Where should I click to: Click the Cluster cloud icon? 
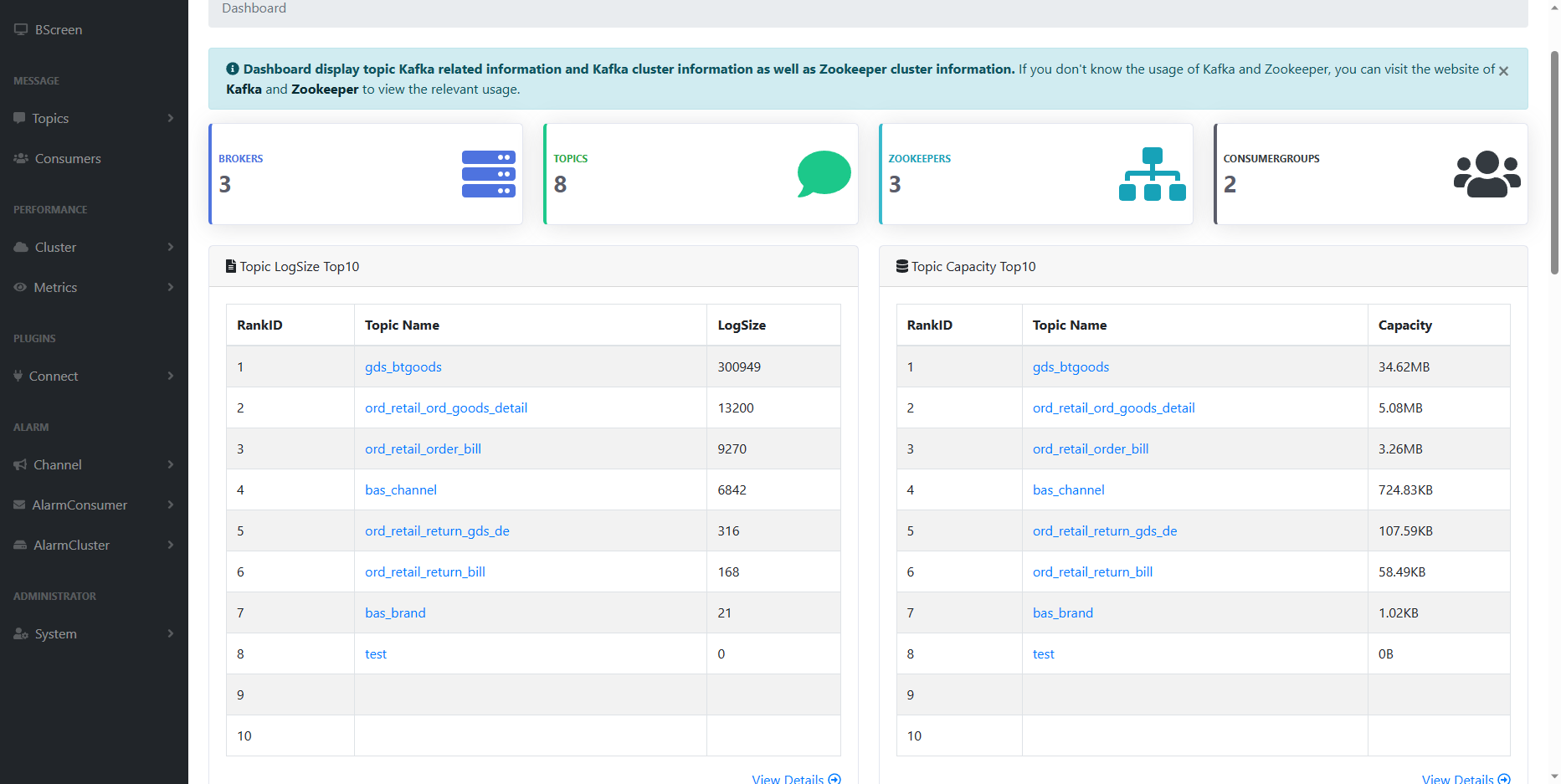click(x=21, y=247)
